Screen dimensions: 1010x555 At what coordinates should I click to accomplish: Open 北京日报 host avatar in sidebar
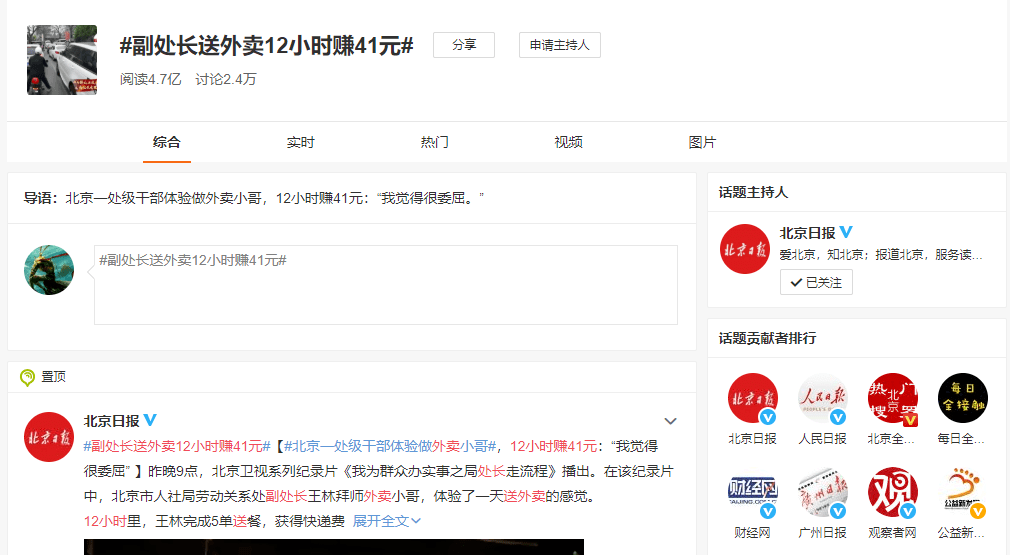pyautogui.click(x=745, y=249)
